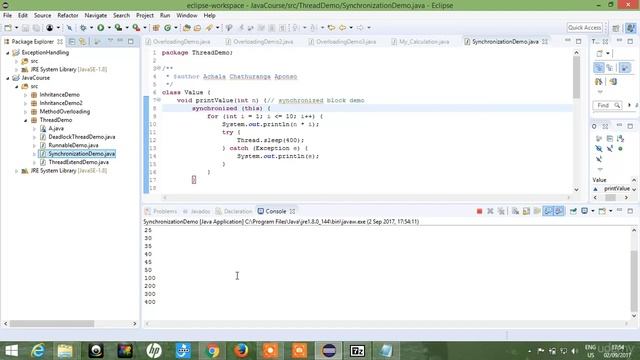The height and width of the screenshot is (360, 640).
Task: Click the Search flashlight icon in toolbar
Action: (x=209, y=28)
